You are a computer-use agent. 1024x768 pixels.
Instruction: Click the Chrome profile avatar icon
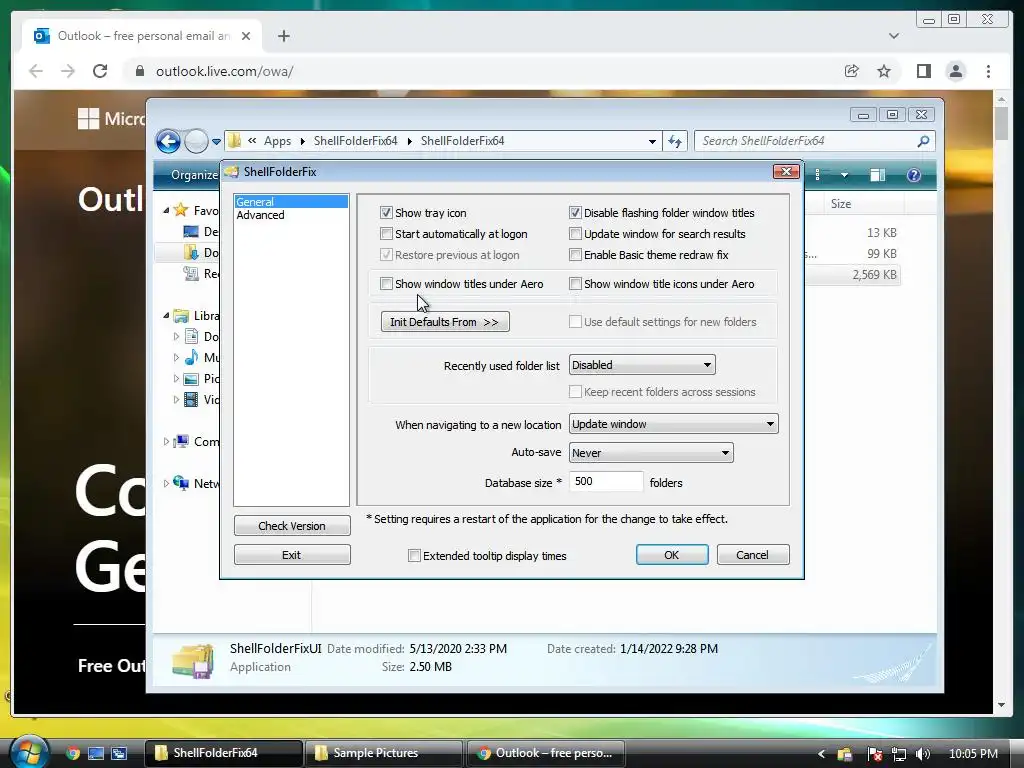(x=955, y=71)
